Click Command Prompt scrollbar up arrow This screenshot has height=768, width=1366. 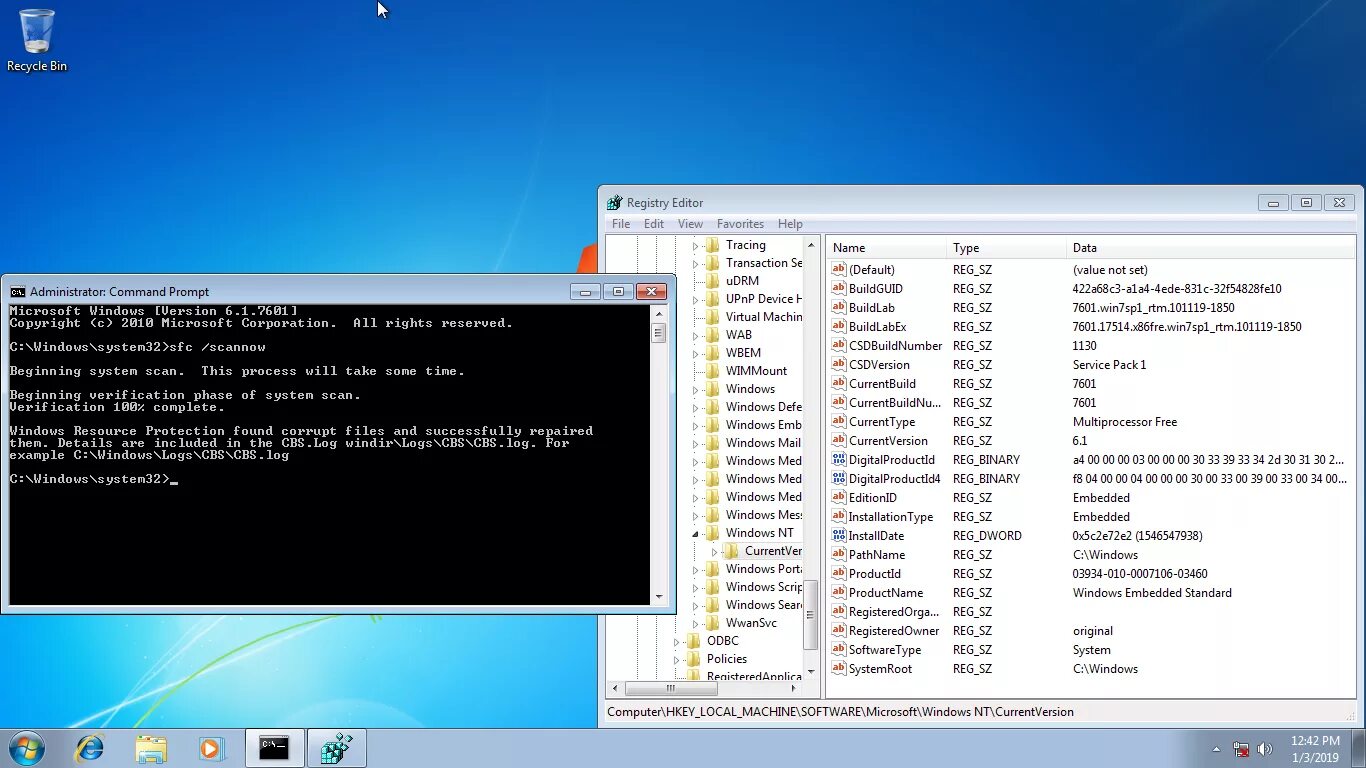coord(658,314)
